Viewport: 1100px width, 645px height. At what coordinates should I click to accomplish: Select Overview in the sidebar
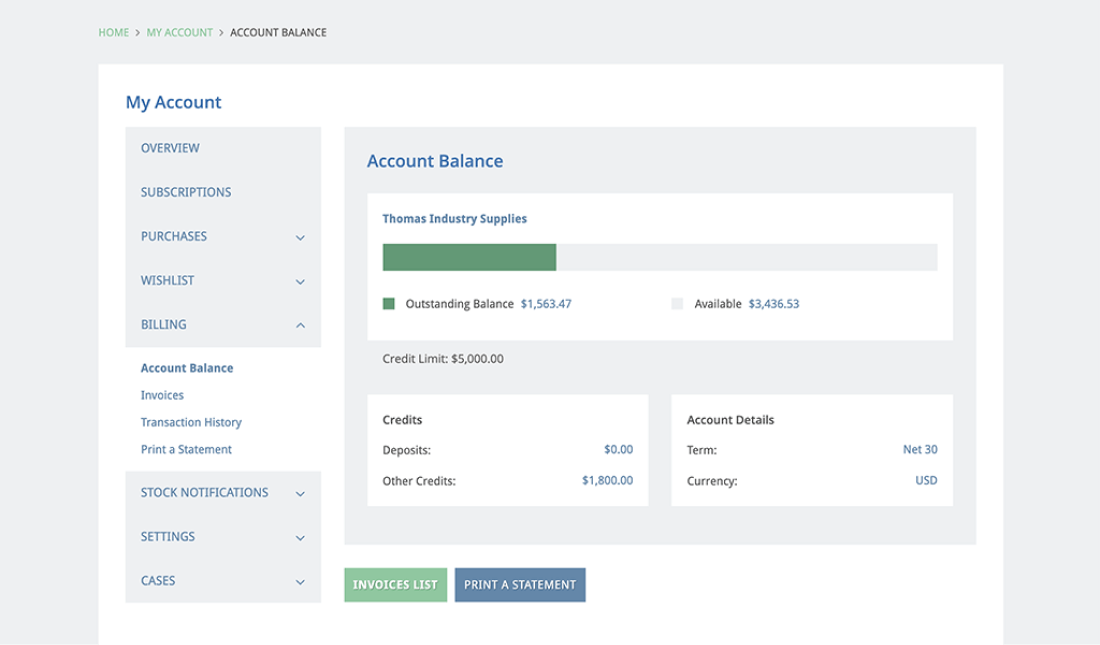(170, 147)
